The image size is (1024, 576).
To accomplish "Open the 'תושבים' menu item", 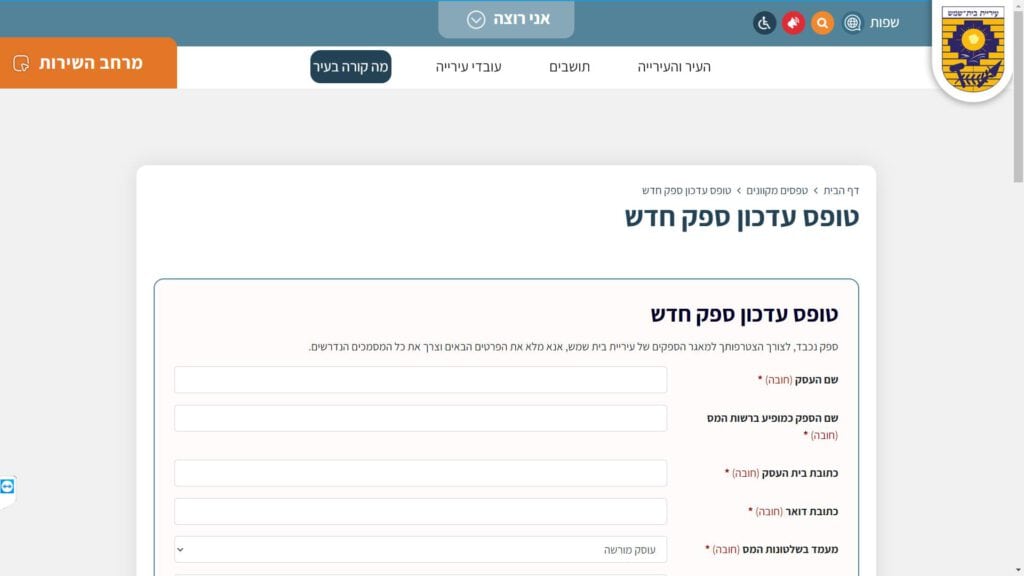I will click(569, 67).
